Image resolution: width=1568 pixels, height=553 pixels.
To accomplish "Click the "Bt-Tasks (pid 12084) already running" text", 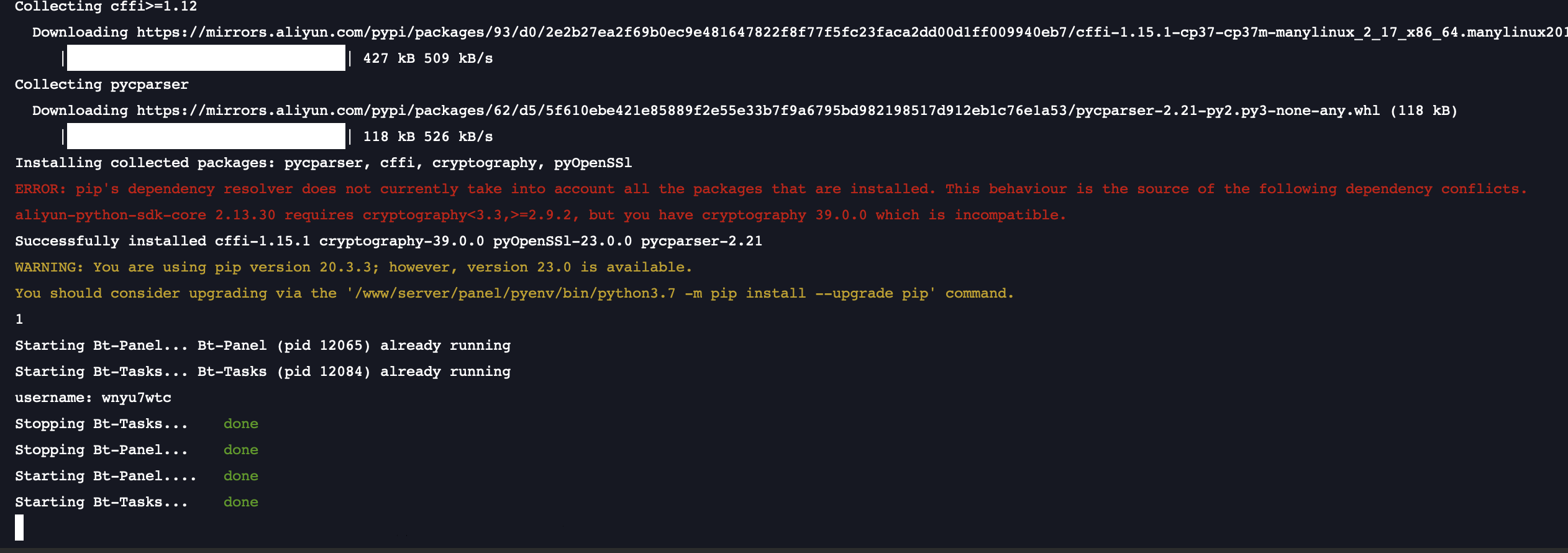I will [x=353, y=372].
